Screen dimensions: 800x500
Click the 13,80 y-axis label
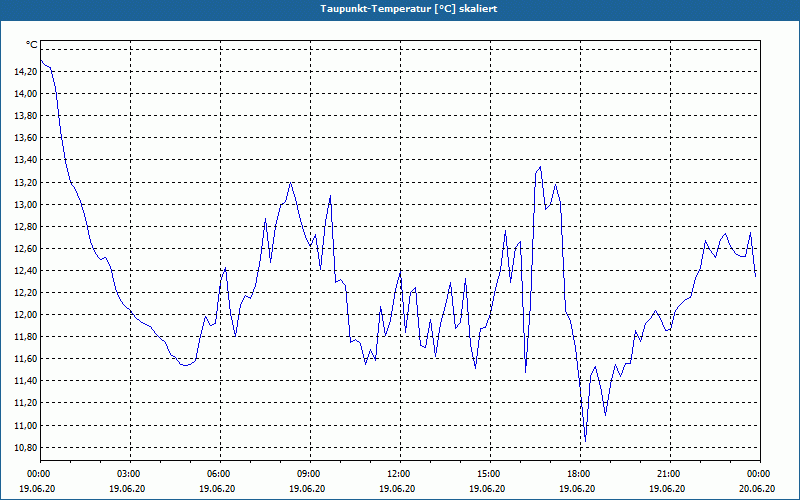[x=26, y=116]
